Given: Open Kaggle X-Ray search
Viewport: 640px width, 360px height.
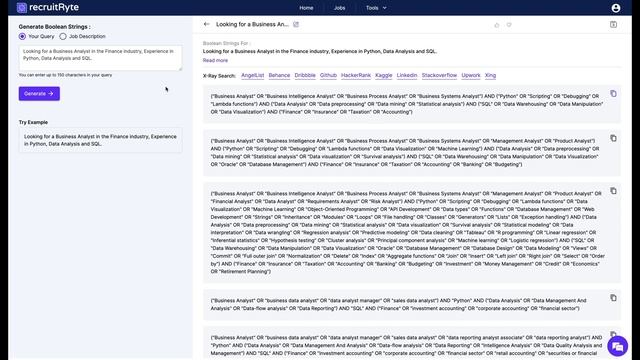Looking at the screenshot, I should tap(384, 76).
